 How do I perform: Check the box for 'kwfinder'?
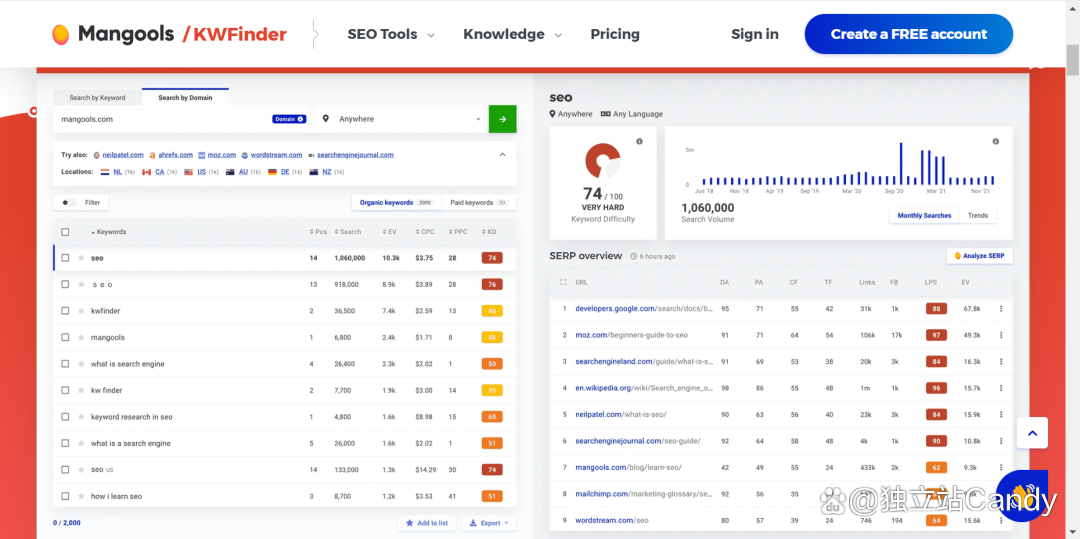pos(65,310)
